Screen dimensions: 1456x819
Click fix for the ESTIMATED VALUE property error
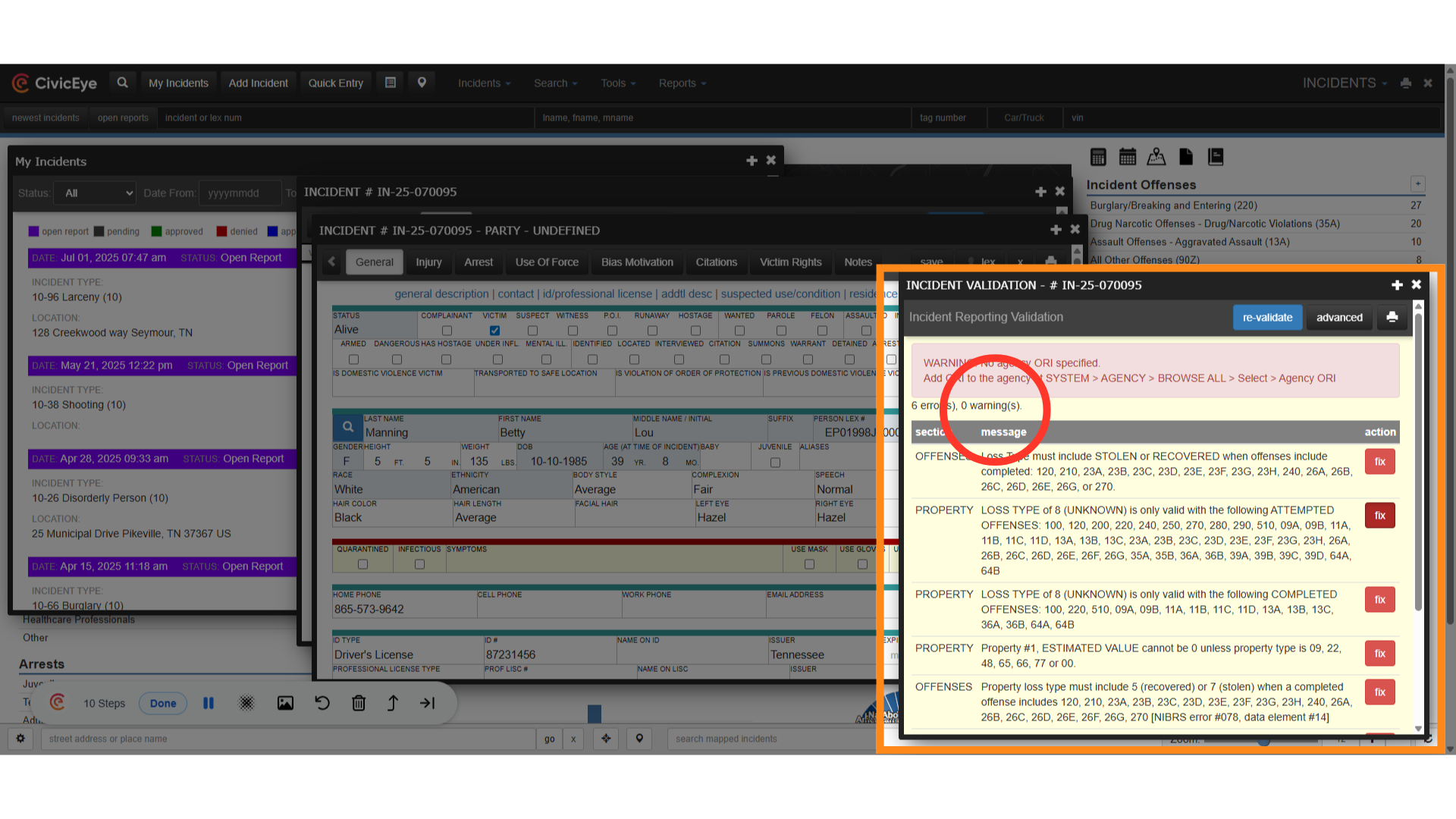[x=1380, y=654]
